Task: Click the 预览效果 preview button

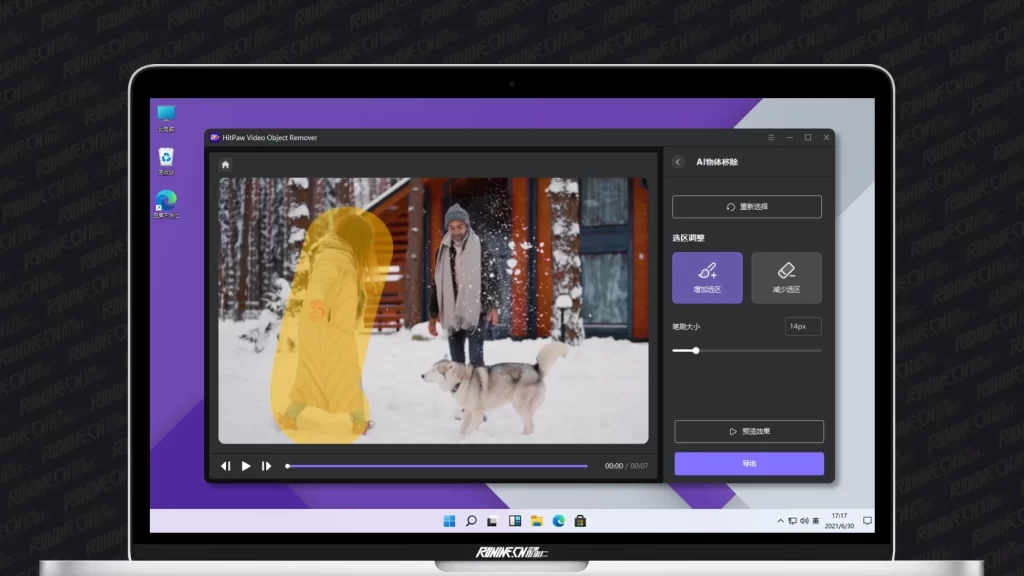Action: click(749, 431)
